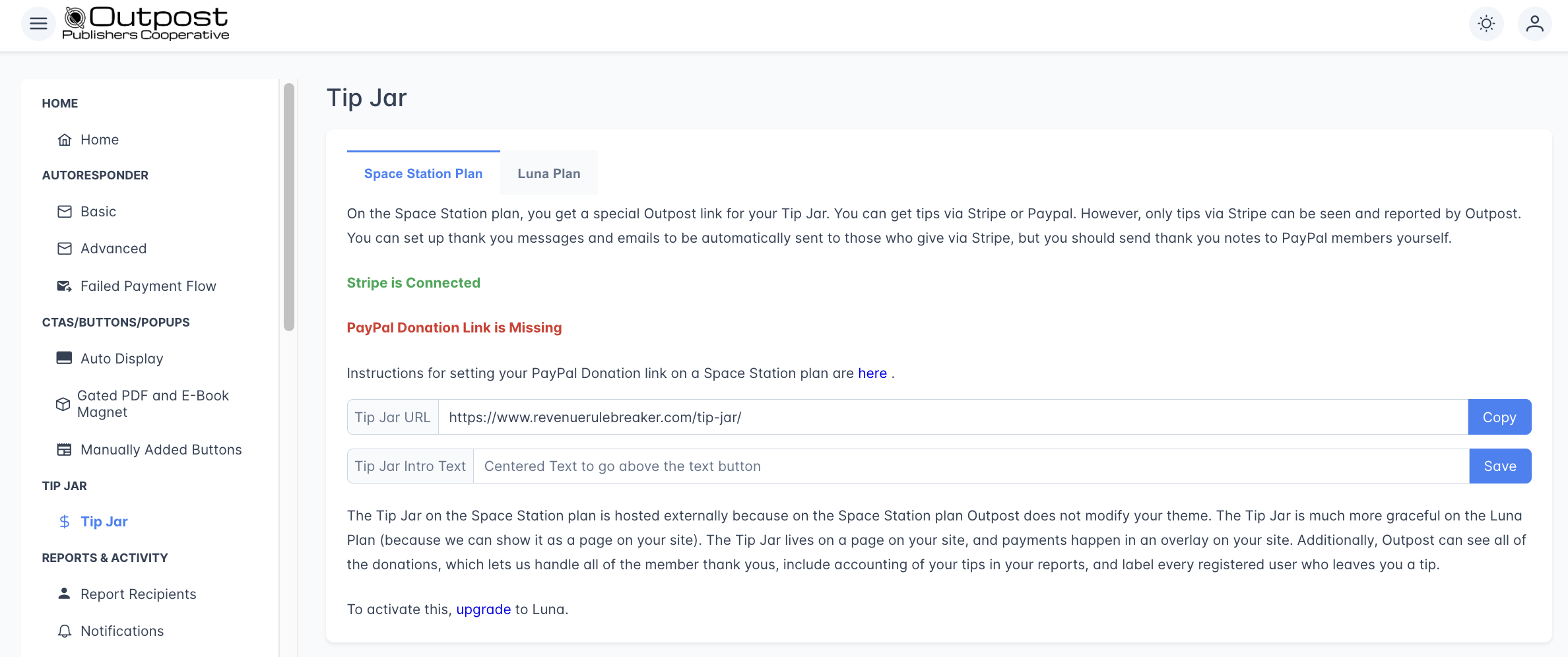Open the PayPal instructions 'here' link
The image size is (1568, 657).
tap(872, 373)
